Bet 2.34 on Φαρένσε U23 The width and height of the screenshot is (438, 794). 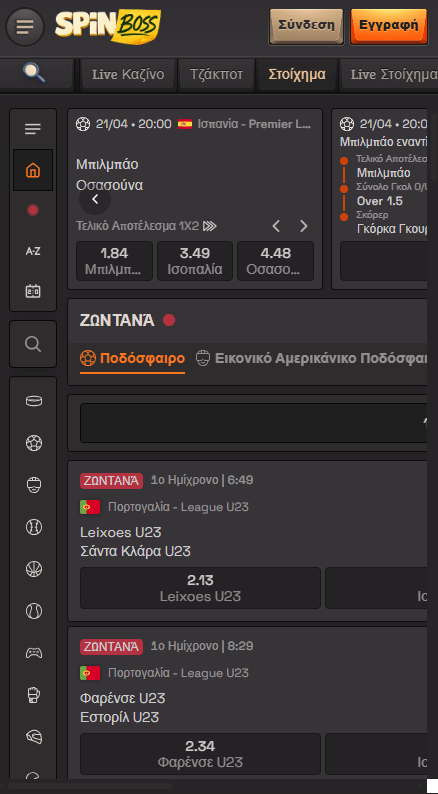[x=201, y=754]
